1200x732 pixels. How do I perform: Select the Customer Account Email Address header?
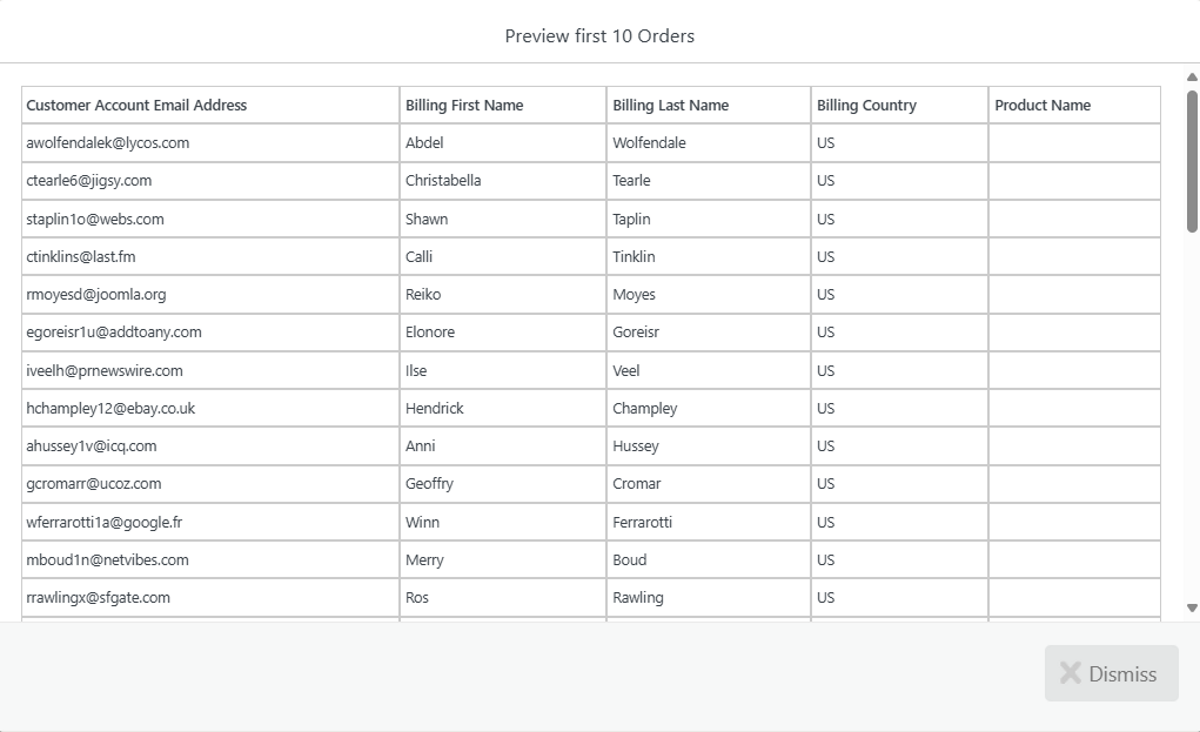click(x=136, y=105)
